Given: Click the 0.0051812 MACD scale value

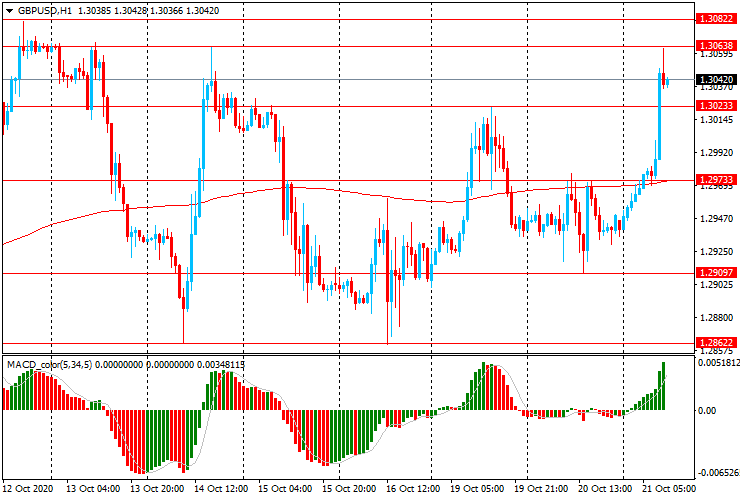Looking at the screenshot, I should (718, 363).
